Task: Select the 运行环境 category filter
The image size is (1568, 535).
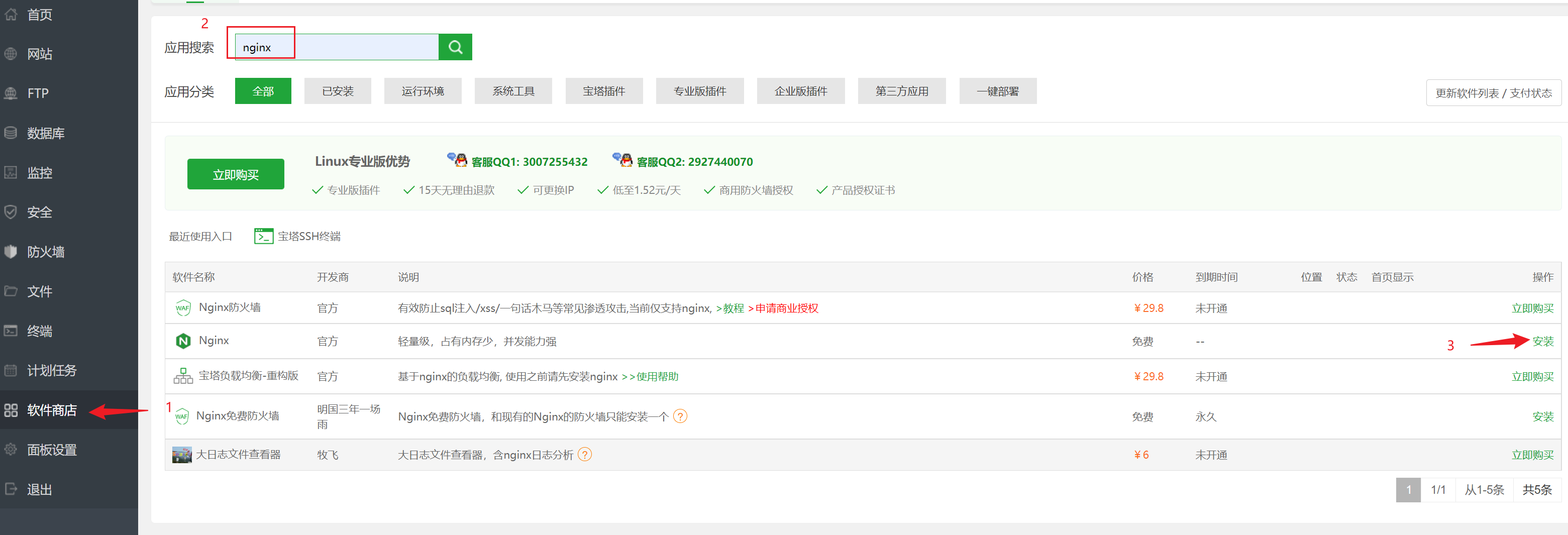Action: 423,91
